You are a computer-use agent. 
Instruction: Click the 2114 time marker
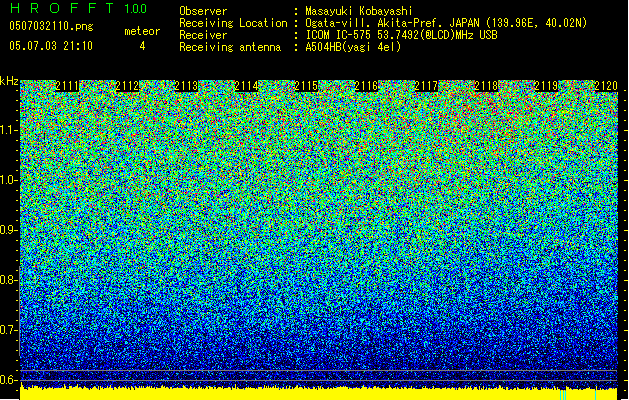coord(246,86)
